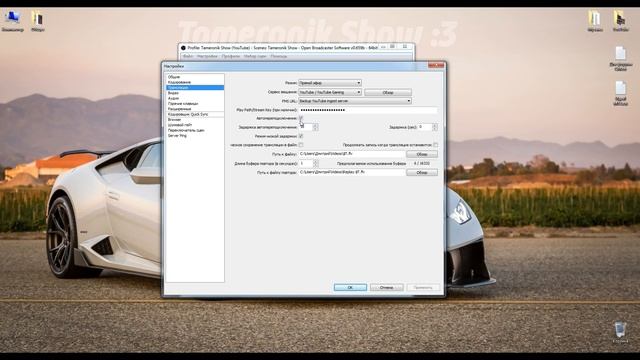The width and height of the screenshot is (640, 360).
Task: Click the OBS logo in main window title bar
Action: [183, 48]
